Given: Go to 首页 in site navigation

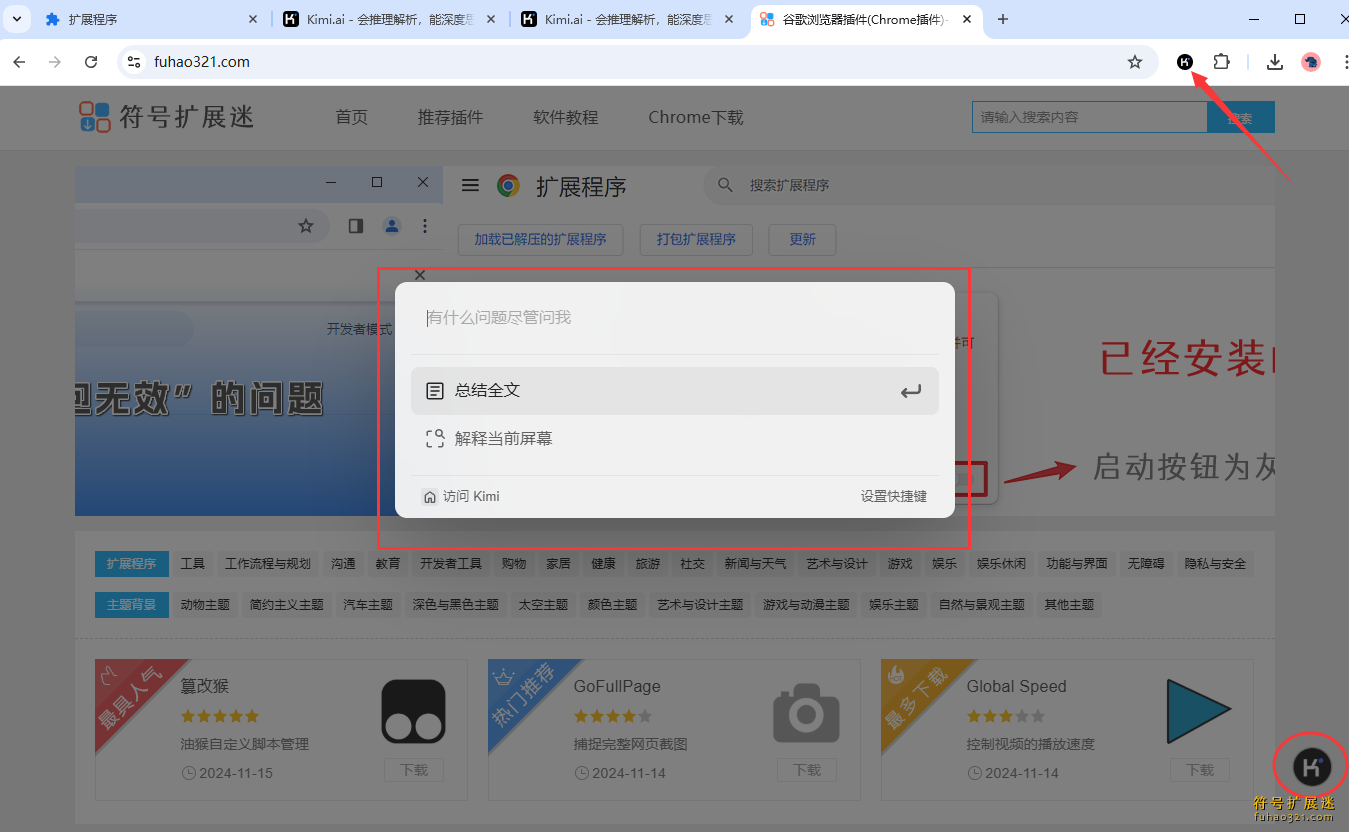Looking at the screenshot, I should (352, 117).
